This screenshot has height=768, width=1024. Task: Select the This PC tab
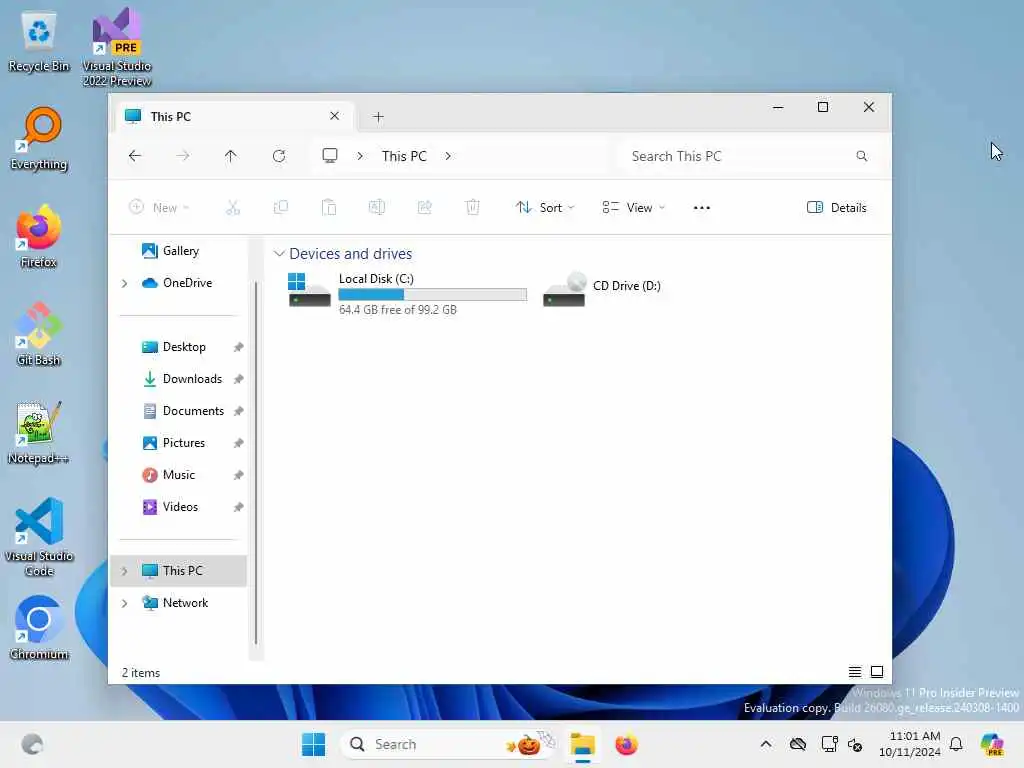tap(234, 116)
